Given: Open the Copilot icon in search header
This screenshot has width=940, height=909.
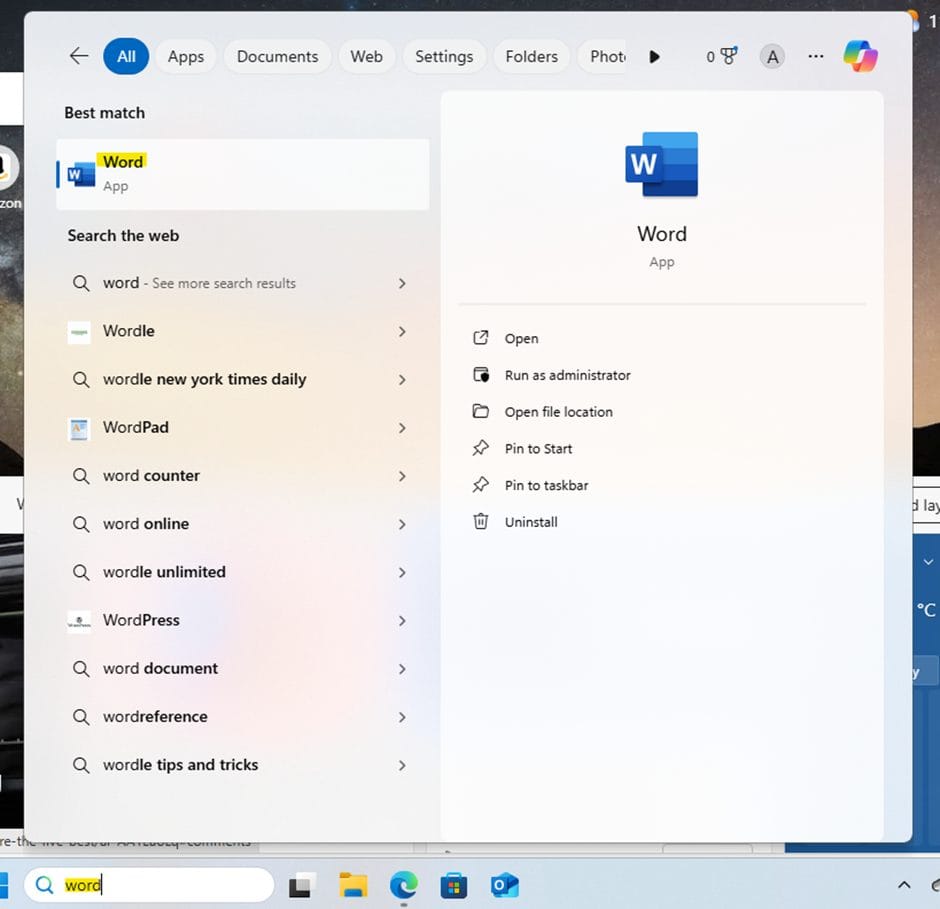Looking at the screenshot, I should 860,56.
